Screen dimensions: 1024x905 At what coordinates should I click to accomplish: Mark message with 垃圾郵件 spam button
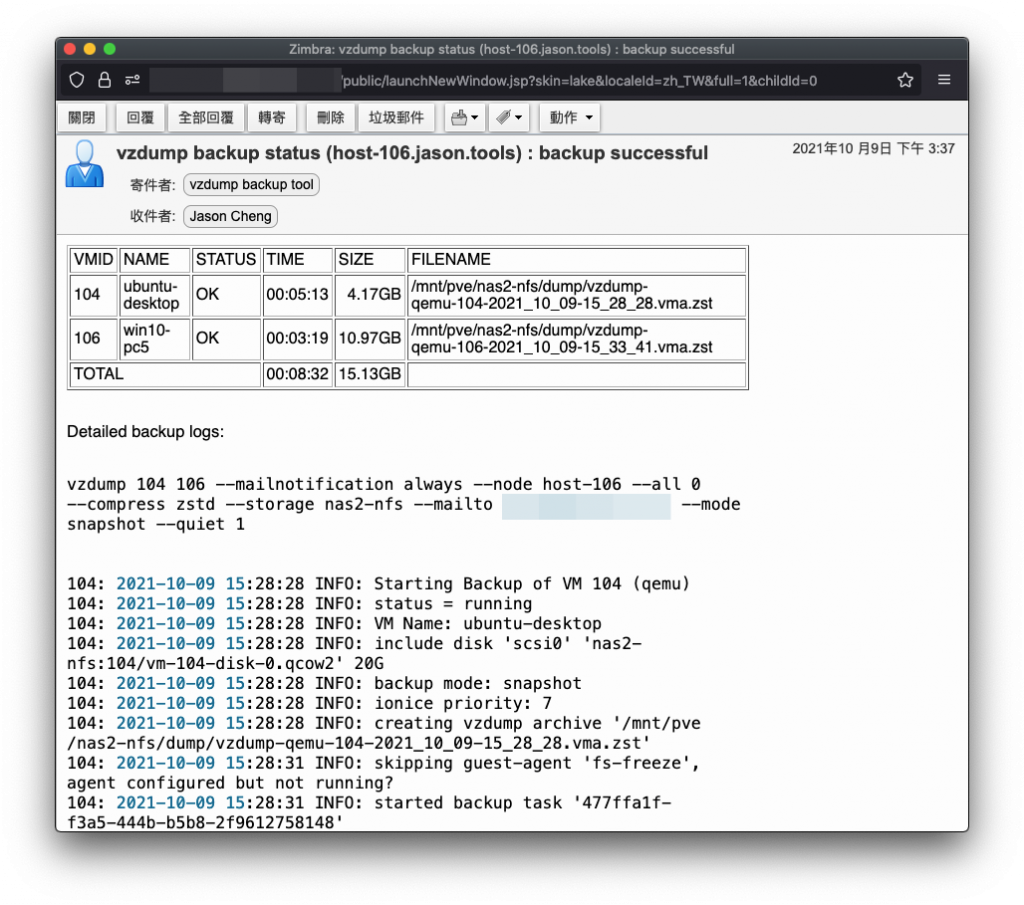[x=396, y=118]
